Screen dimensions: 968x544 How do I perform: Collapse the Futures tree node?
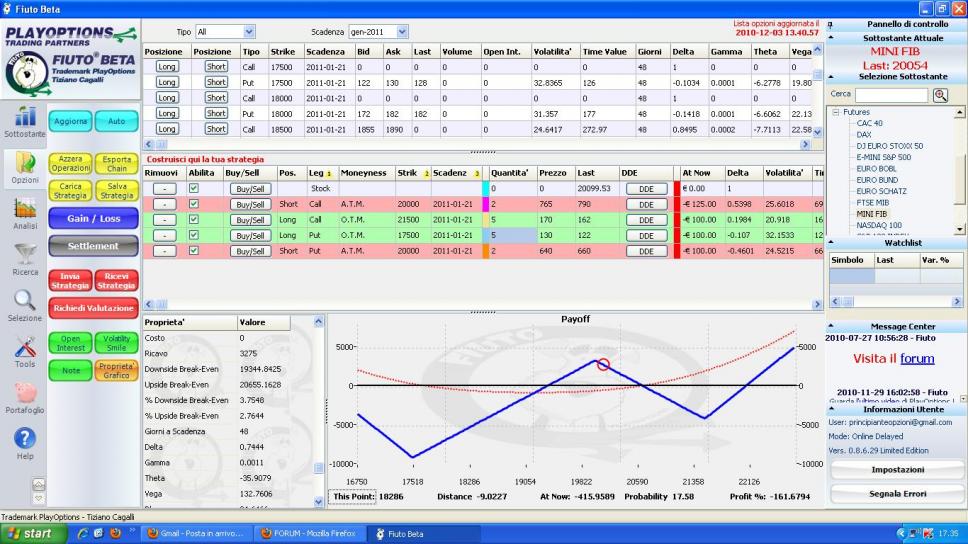pyautogui.click(x=836, y=112)
